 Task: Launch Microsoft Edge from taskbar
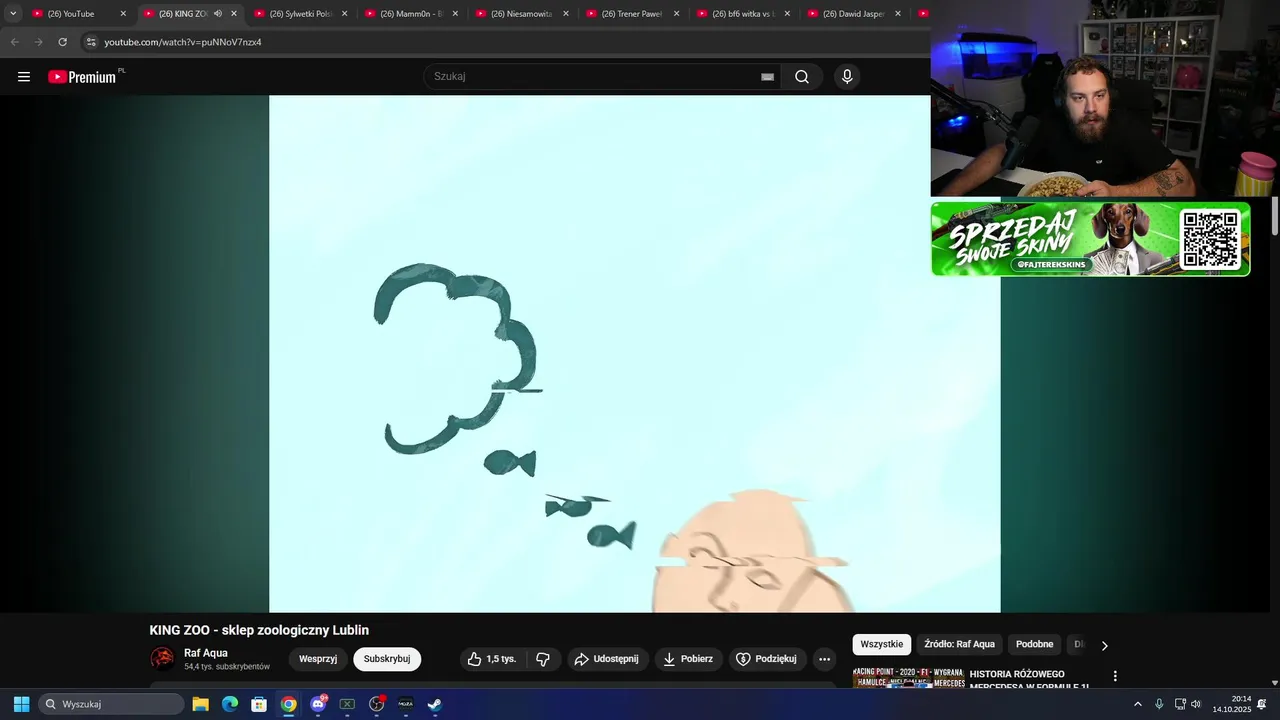(230, 704)
